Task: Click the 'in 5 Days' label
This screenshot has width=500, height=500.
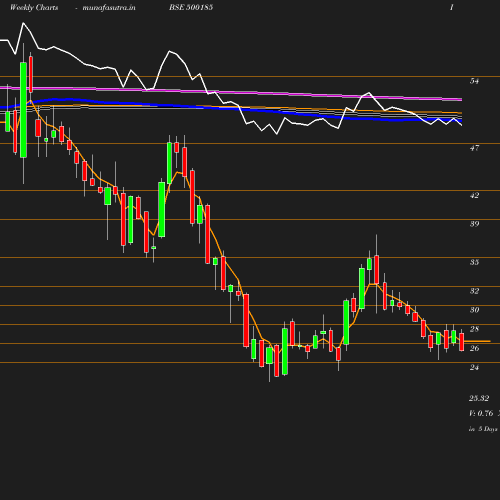Action: click(x=483, y=429)
